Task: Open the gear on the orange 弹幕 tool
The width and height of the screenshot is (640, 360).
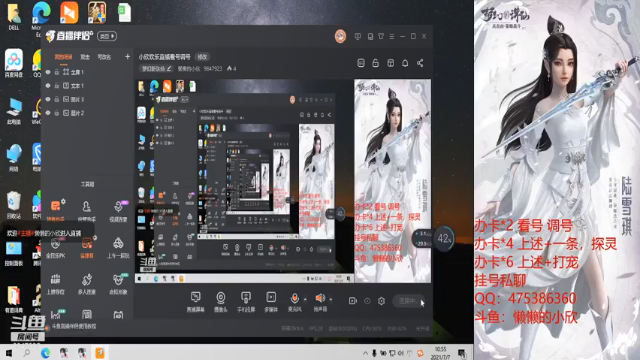Action: coord(63,202)
